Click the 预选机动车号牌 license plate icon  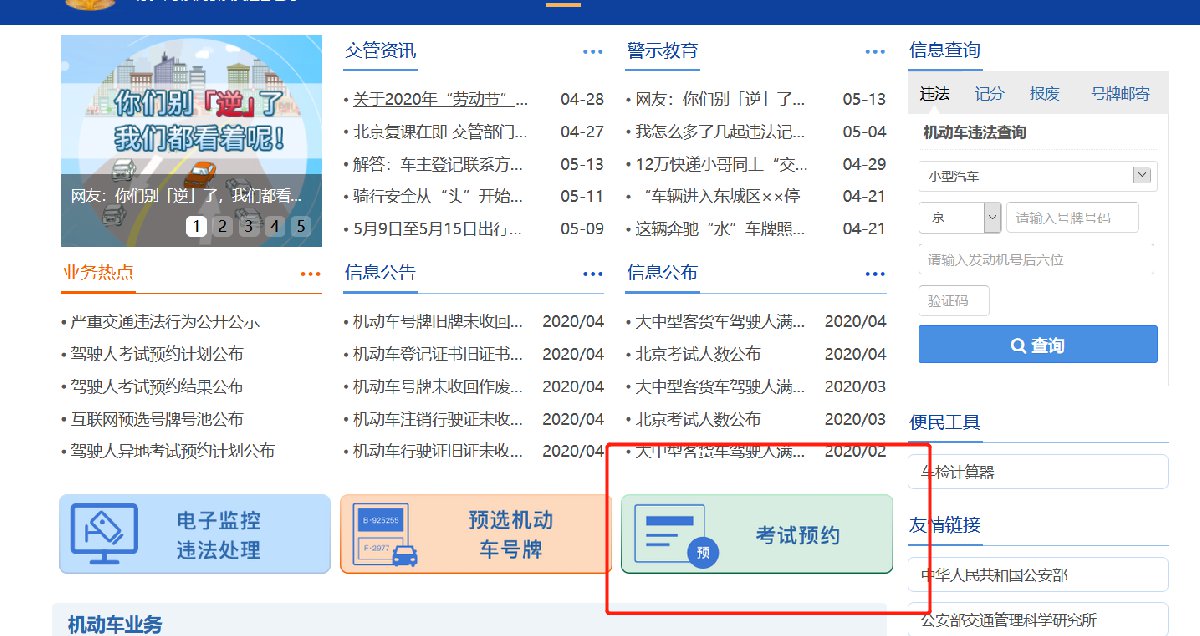pos(386,534)
